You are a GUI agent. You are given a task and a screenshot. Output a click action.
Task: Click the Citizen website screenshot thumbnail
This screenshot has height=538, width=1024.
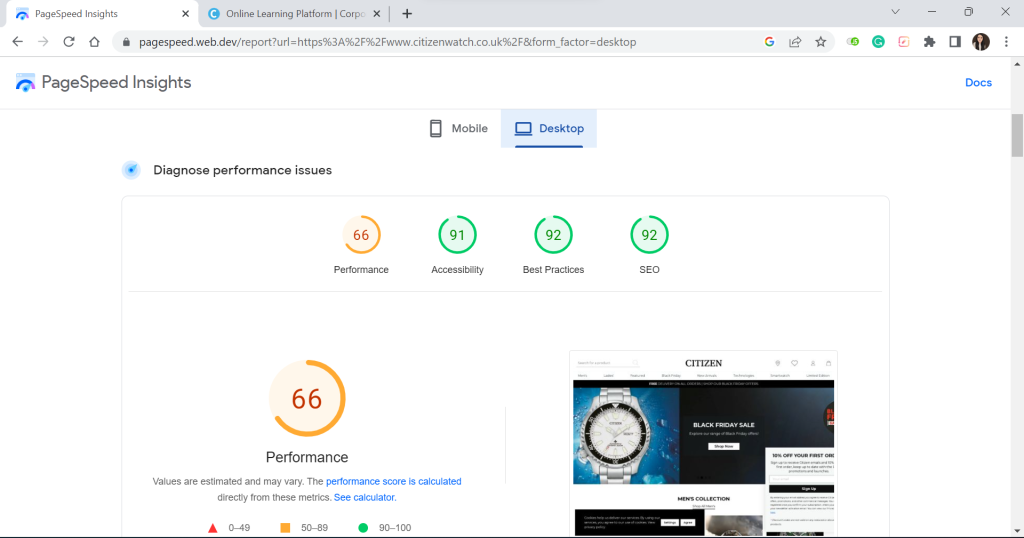703,443
